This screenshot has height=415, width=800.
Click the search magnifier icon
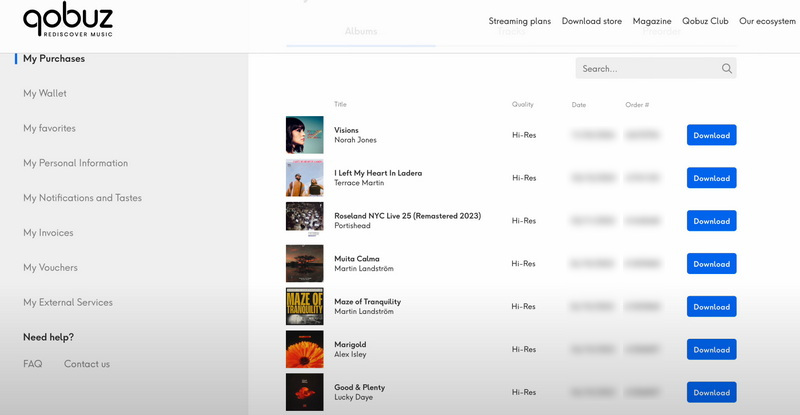[x=727, y=68]
